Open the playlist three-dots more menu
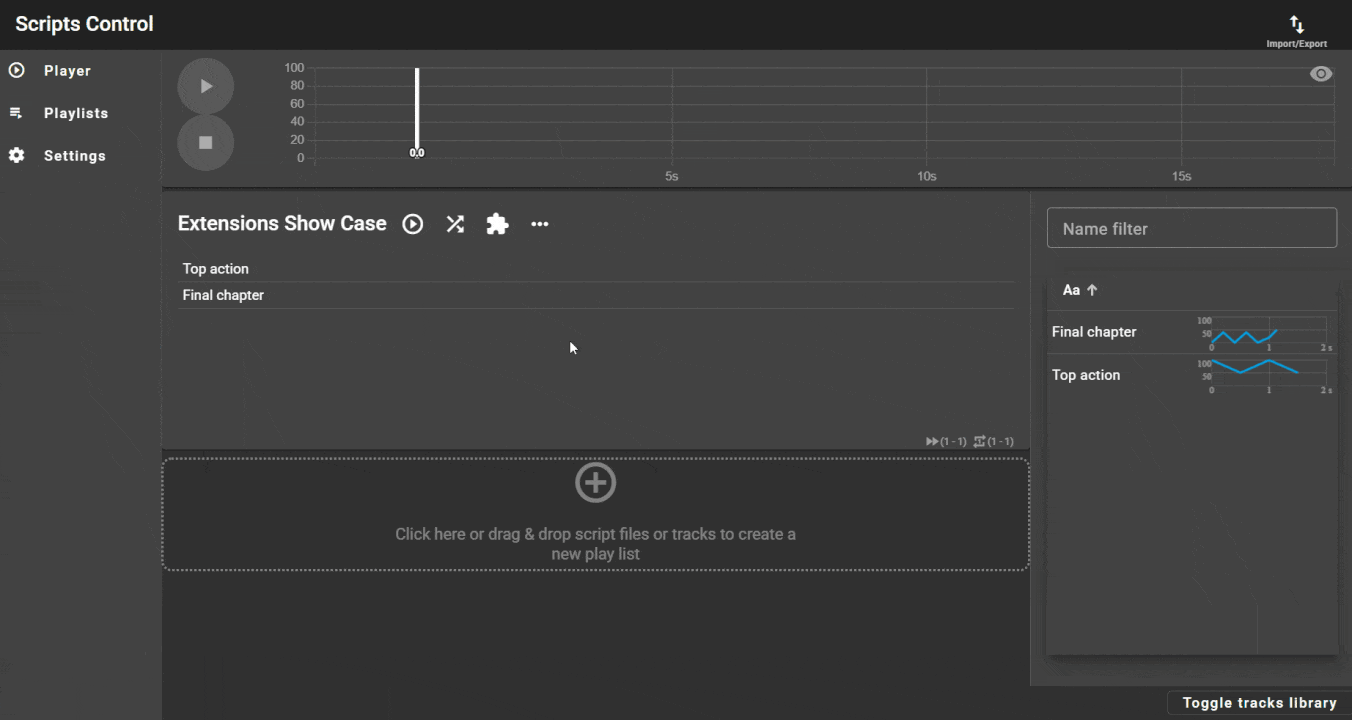This screenshot has height=720, width=1352. (540, 224)
